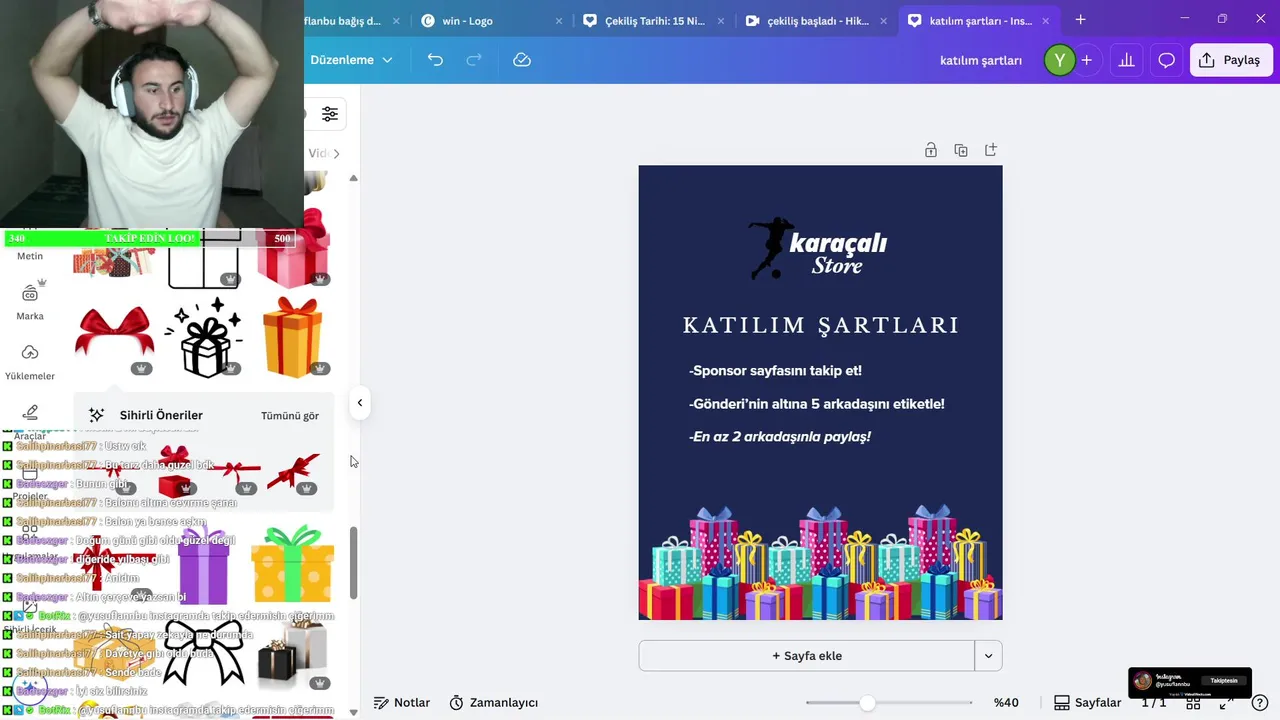Insert the black outline bow element

[204, 653]
